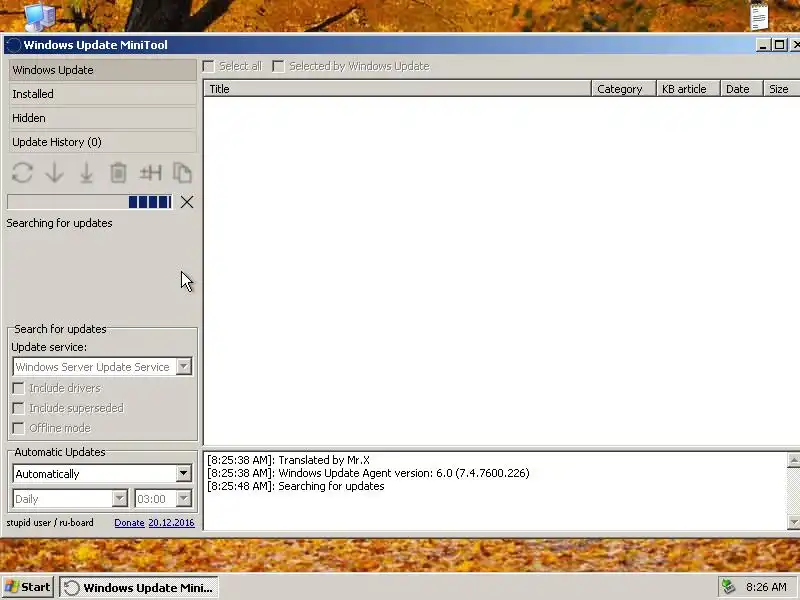This screenshot has width=800, height=600.
Task: Maximize the Windows Update MiniTool window
Action: coord(780,45)
